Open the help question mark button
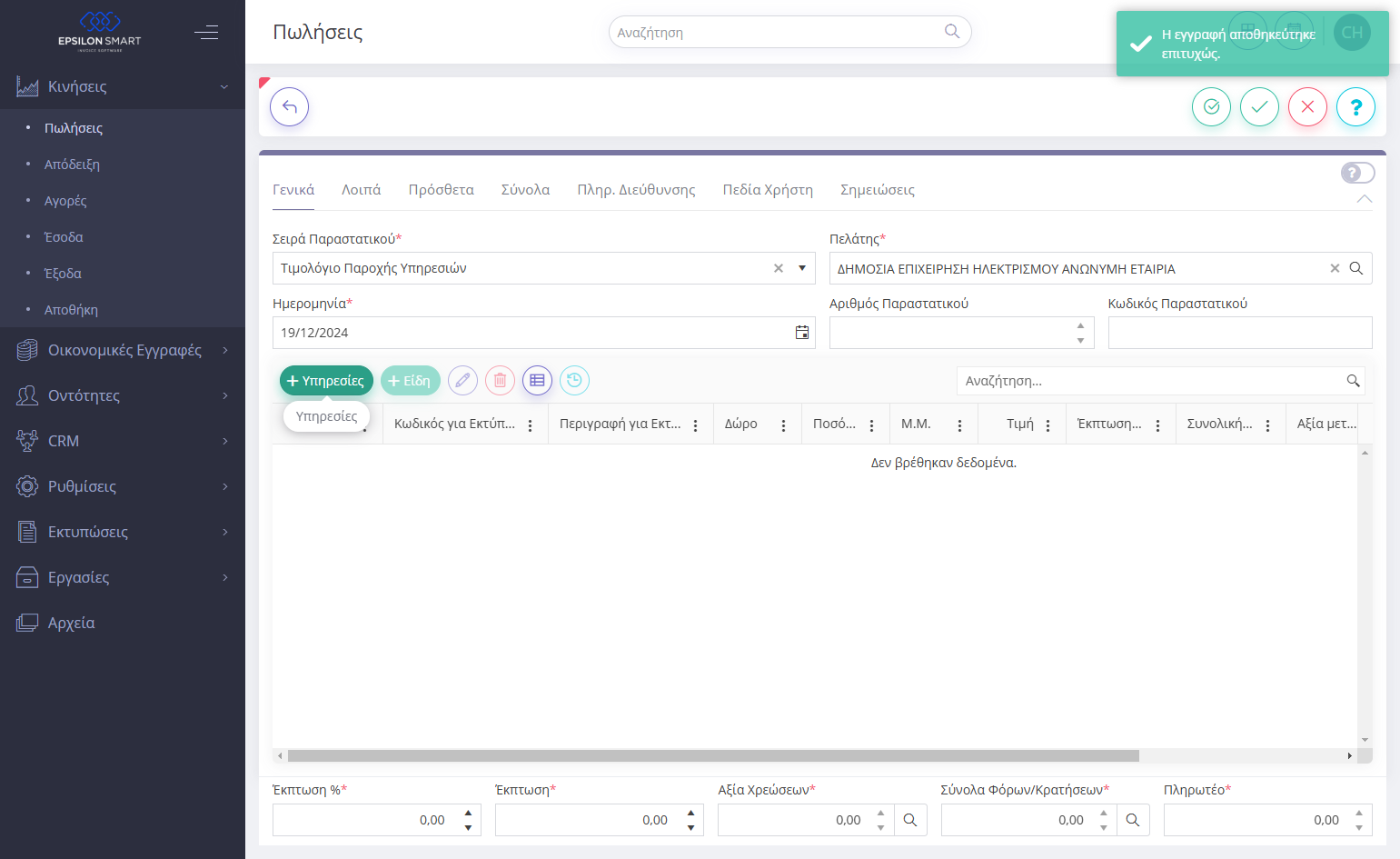The width and height of the screenshot is (1400, 859). coord(1355,107)
